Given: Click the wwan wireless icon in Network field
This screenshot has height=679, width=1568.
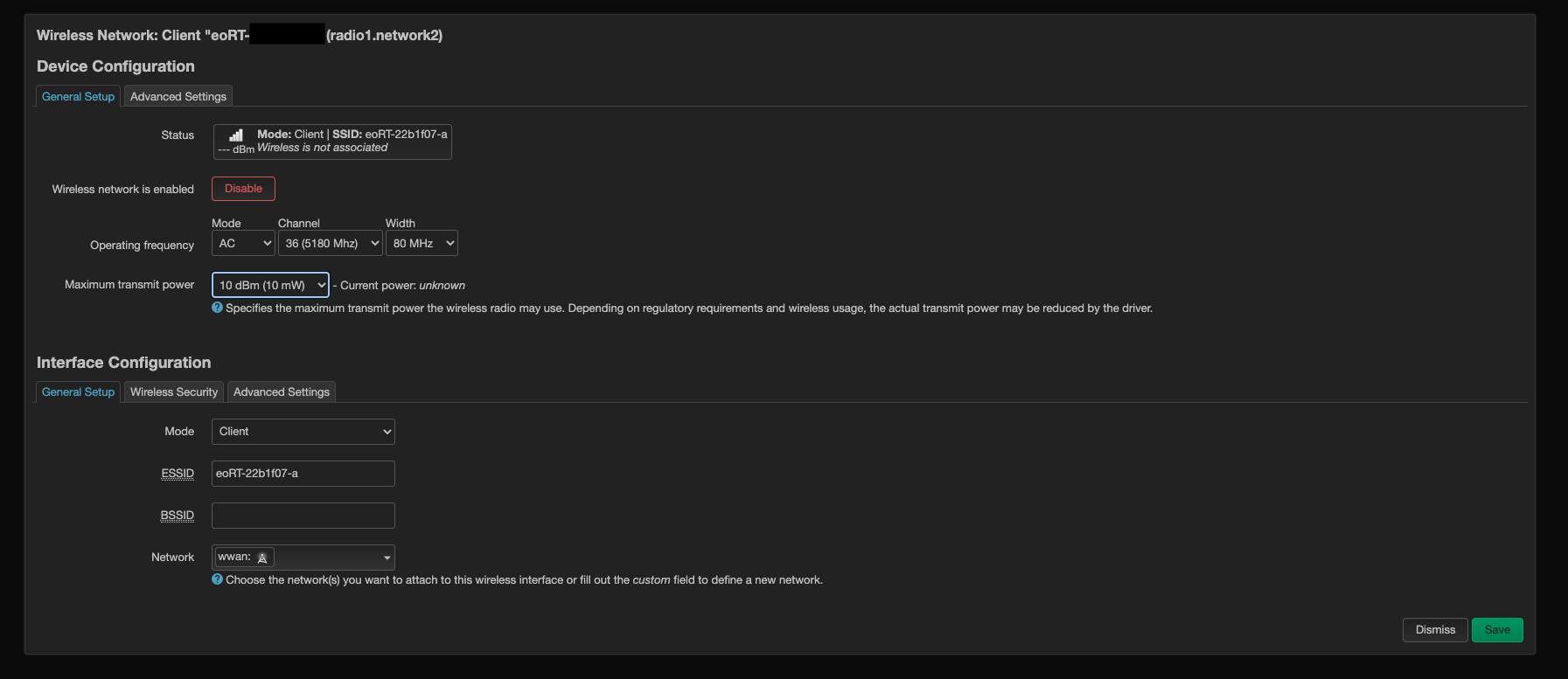Looking at the screenshot, I should pyautogui.click(x=262, y=558).
